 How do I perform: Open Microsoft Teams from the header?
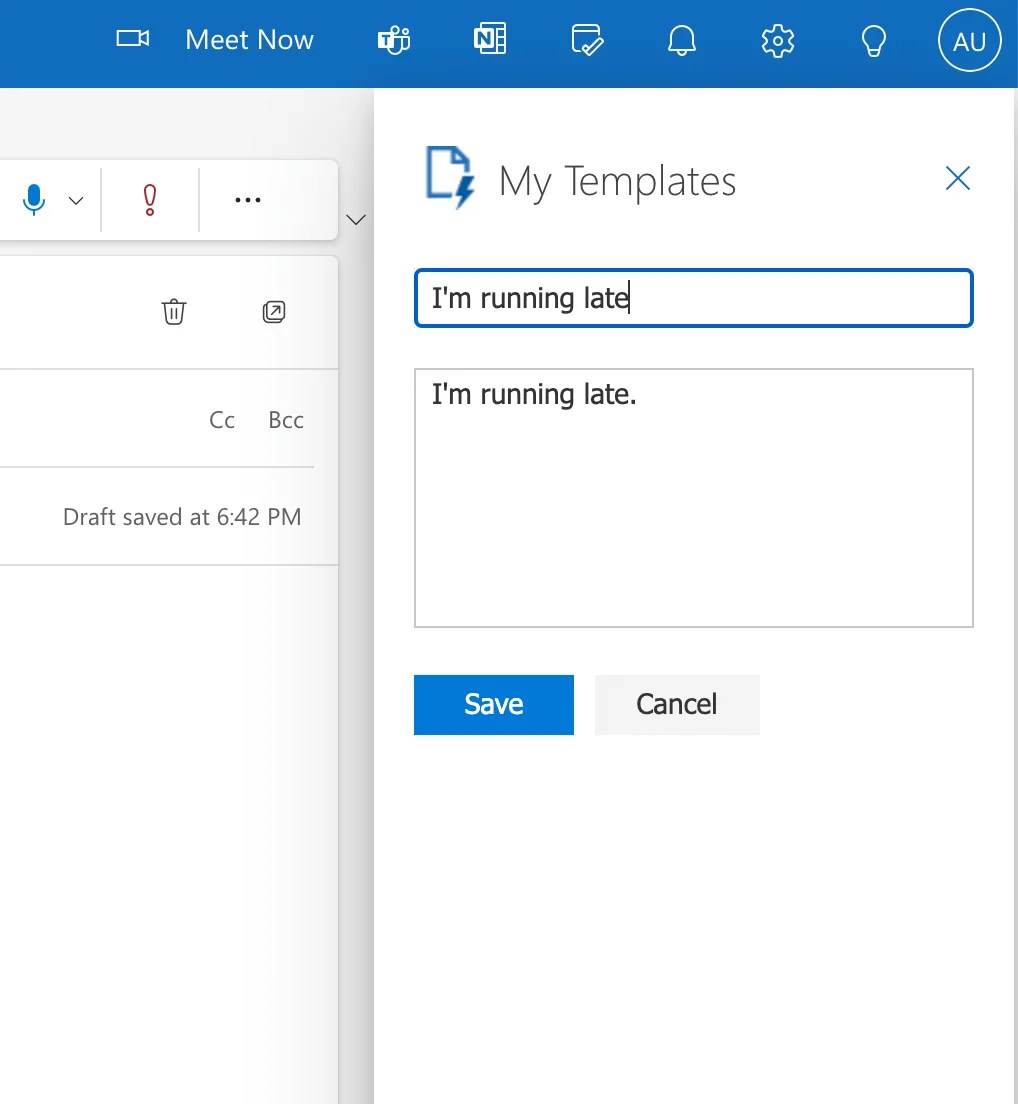click(x=394, y=39)
